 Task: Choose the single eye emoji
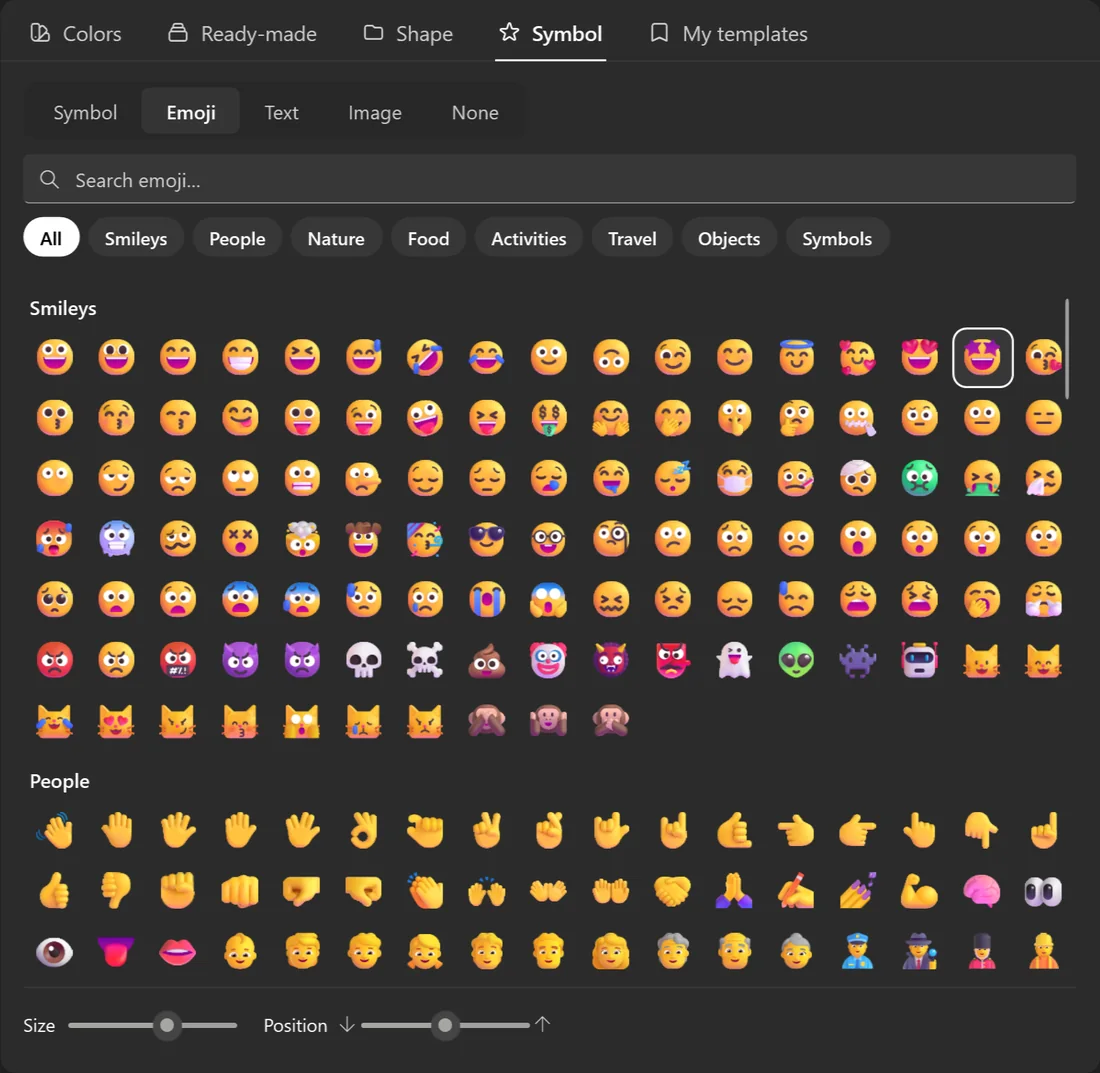click(55, 952)
